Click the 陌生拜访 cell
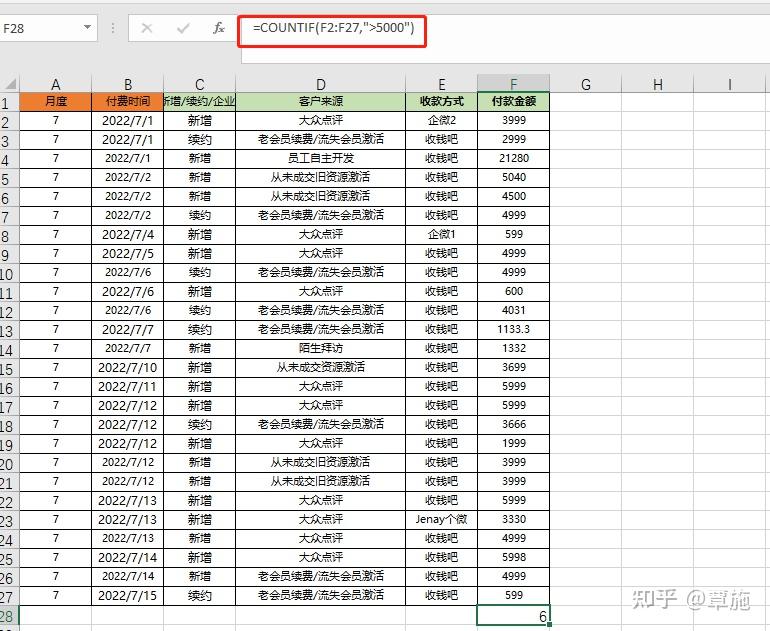770x631 pixels. click(321, 349)
